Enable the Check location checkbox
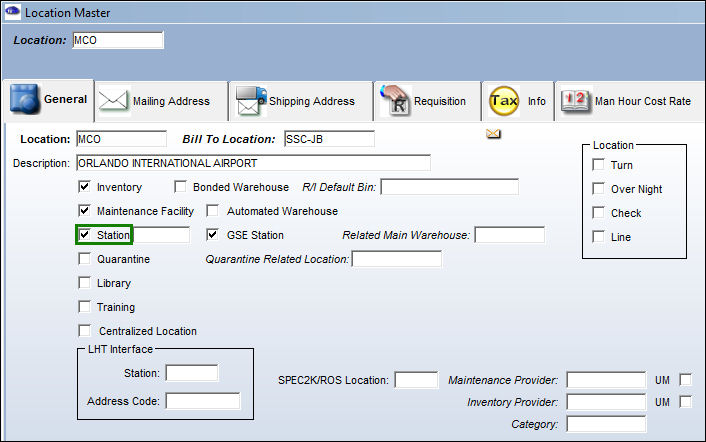Screen dimensions: 706x442 598,212
